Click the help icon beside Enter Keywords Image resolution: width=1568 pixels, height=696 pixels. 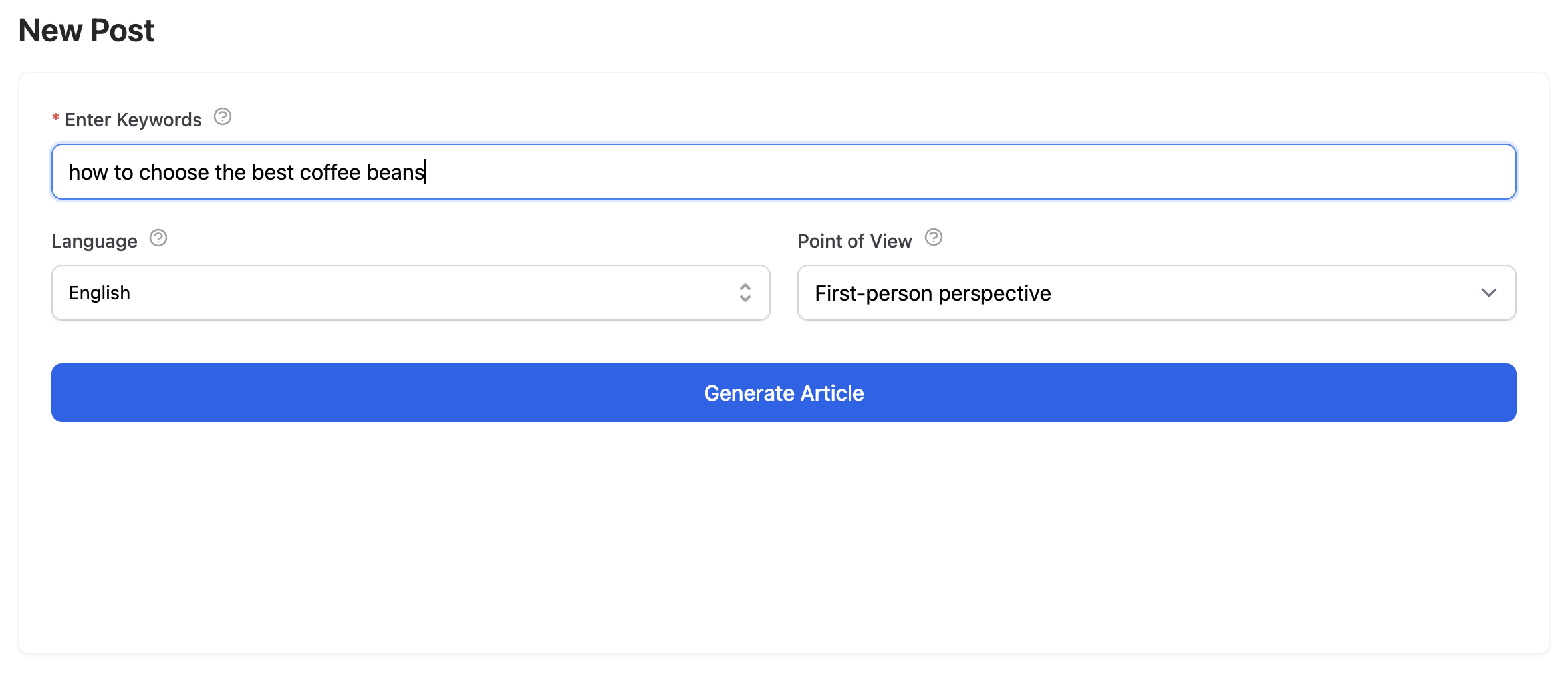223,117
